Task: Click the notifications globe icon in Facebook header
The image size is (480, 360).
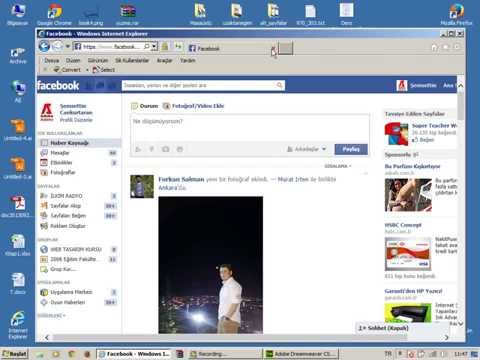Action: click(x=112, y=86)
